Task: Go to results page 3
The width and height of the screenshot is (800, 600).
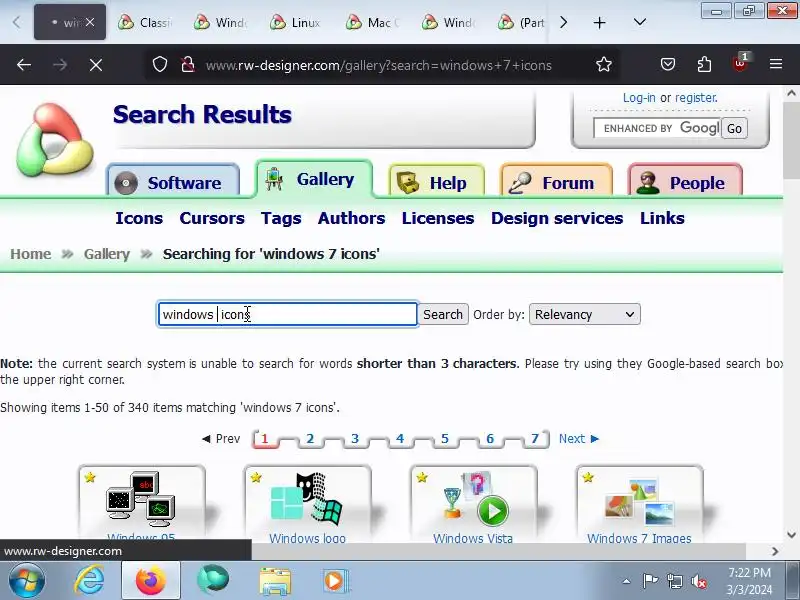Action: coord(355,438)
